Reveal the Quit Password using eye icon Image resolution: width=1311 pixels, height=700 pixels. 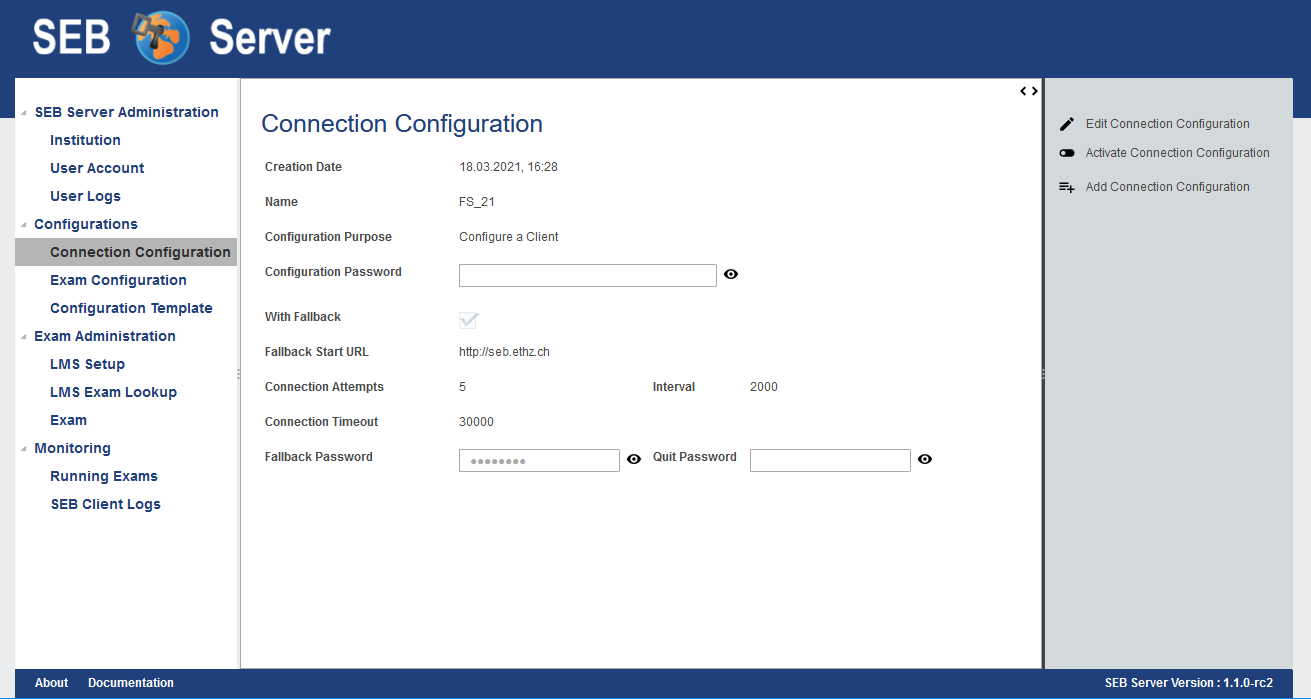coord(925,459)
